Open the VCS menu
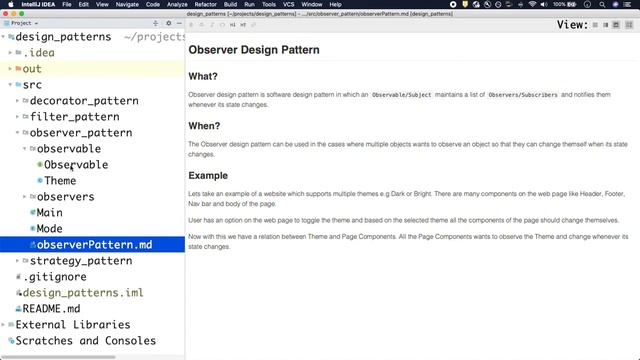The width and height of the screenshot is (640, 360). tap(288, 4)
